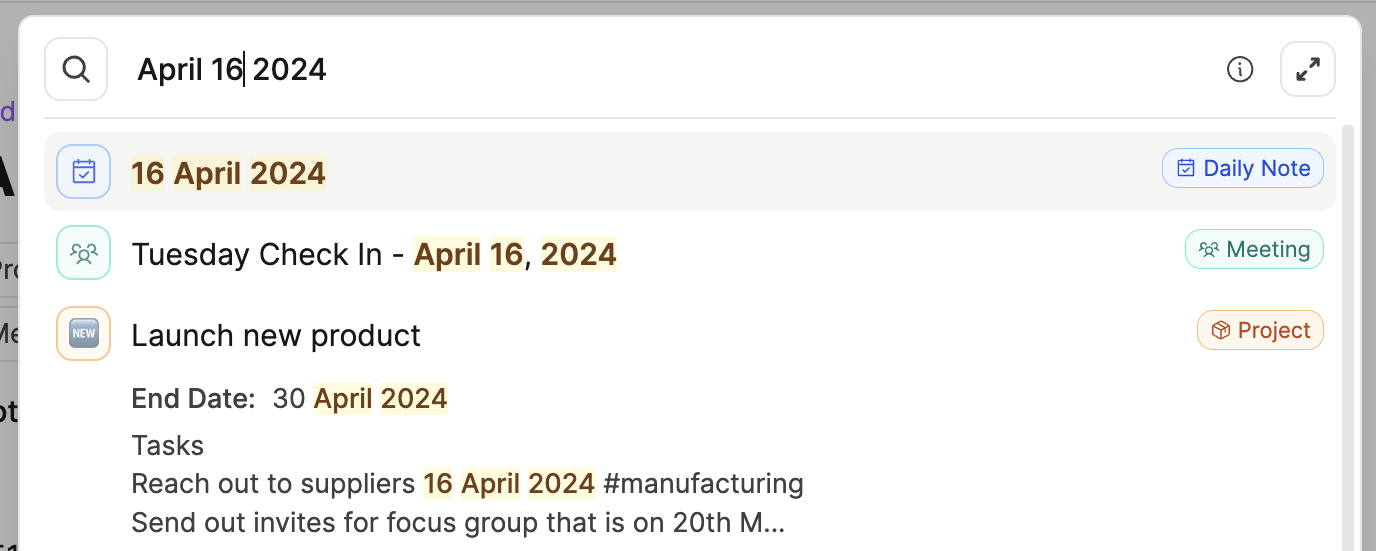Viewport: 1376px width, 551px height.
Task: Focus the search field containing April 16 2024
Action: [600, 69]
